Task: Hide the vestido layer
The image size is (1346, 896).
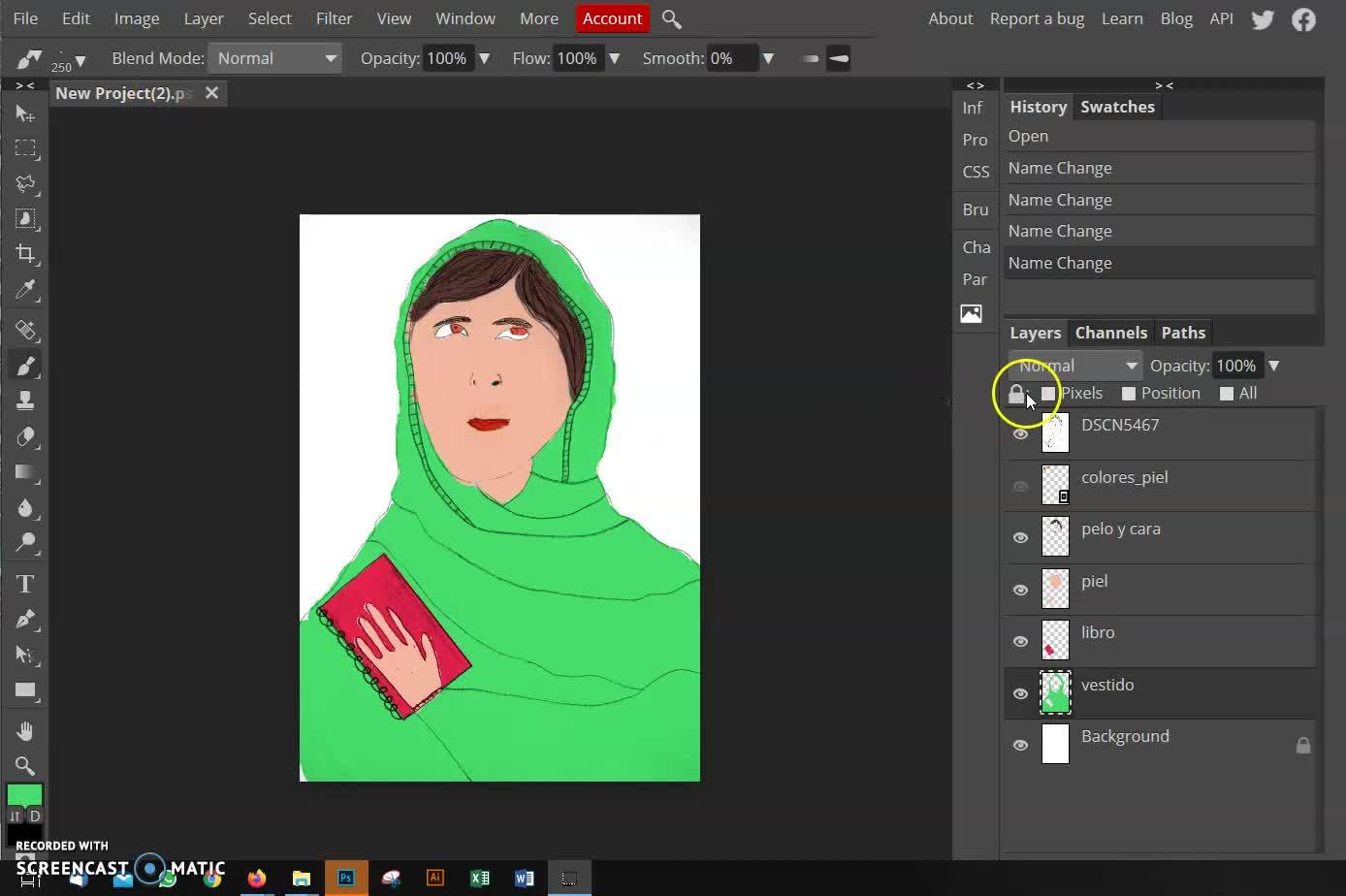Action: (x=1020, y=693)
